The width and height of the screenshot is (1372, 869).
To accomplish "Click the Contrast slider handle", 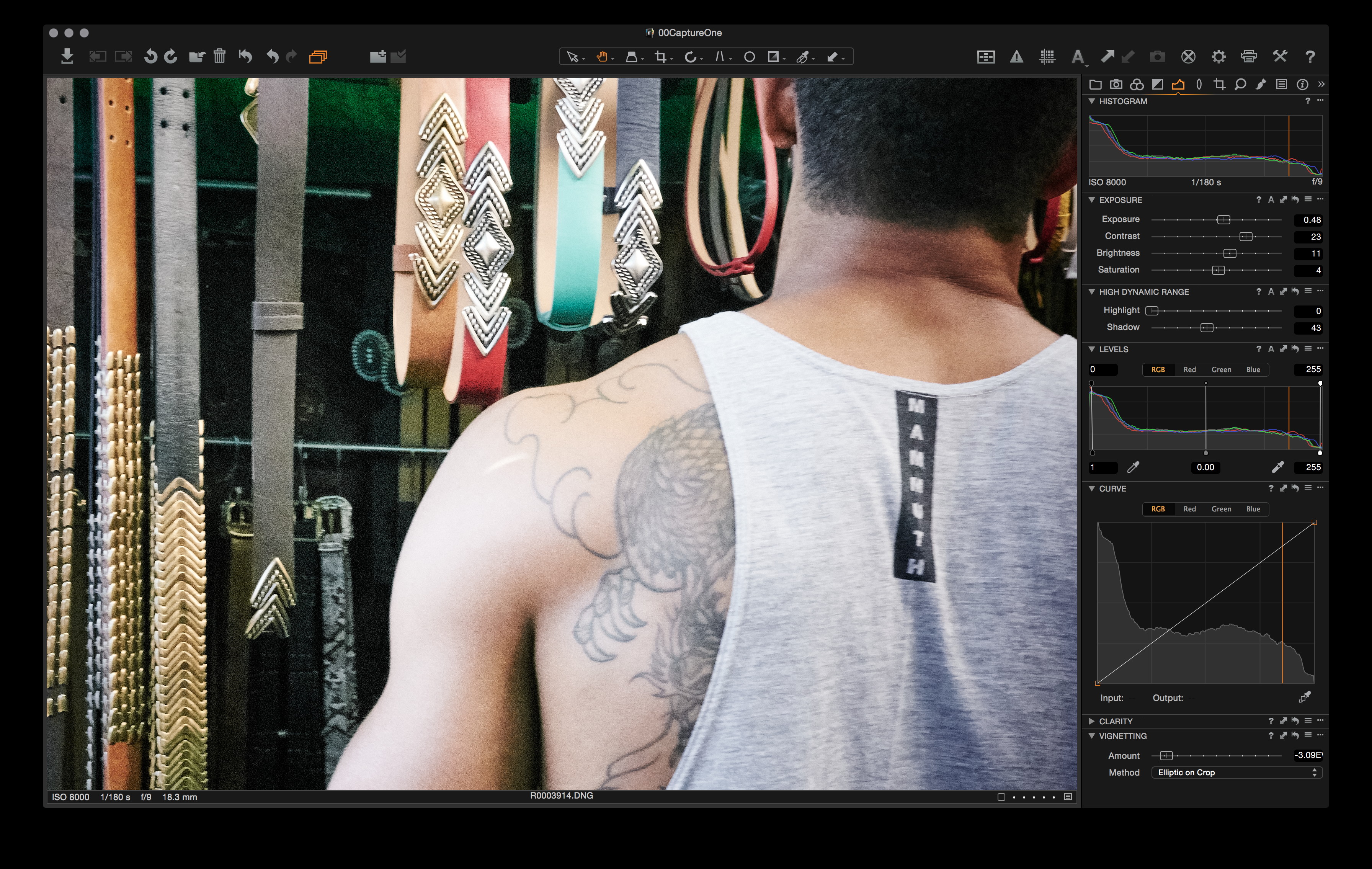I will (1246, 237).
